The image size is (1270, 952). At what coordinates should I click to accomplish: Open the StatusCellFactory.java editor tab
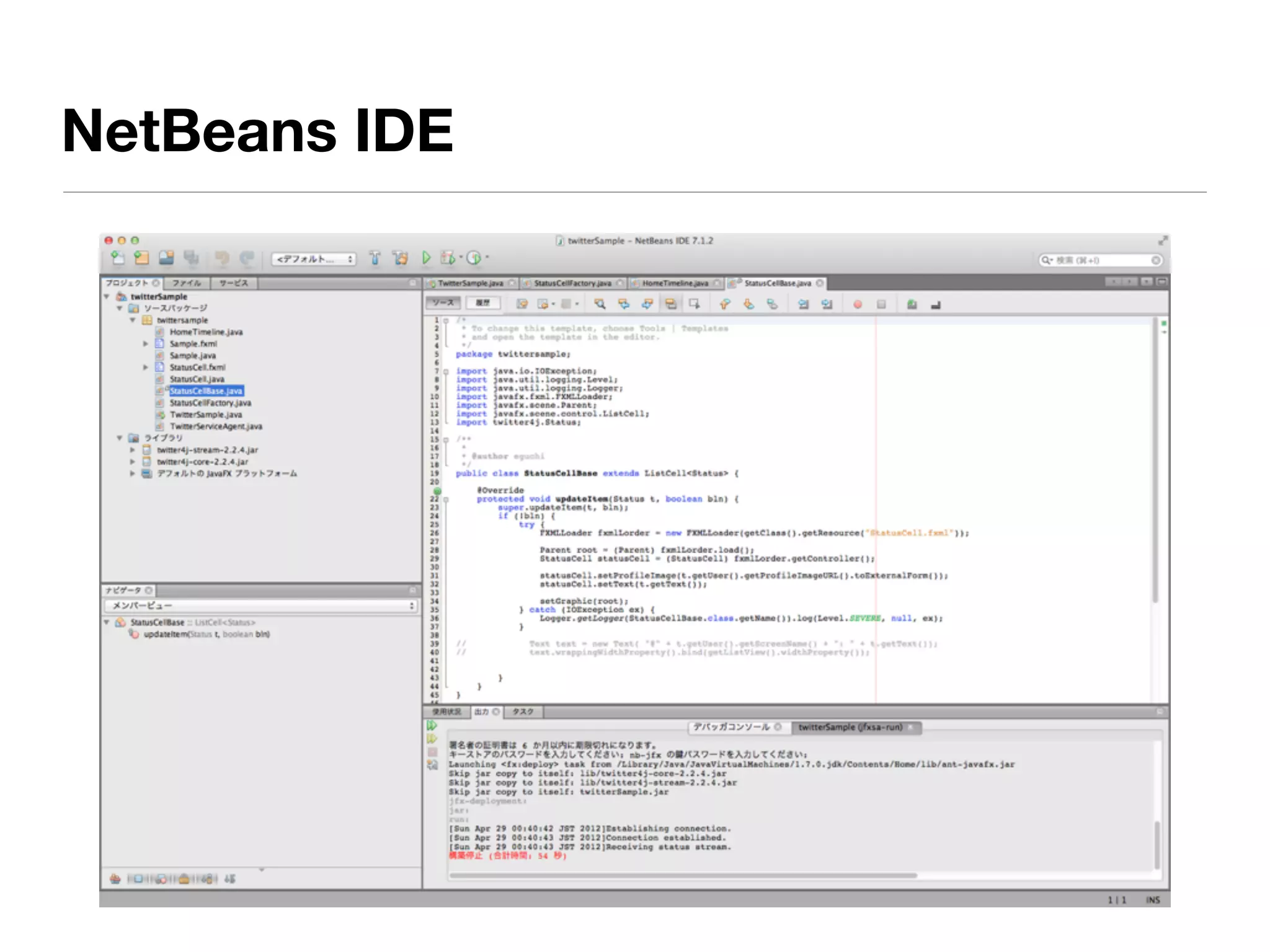pos(572,283)
